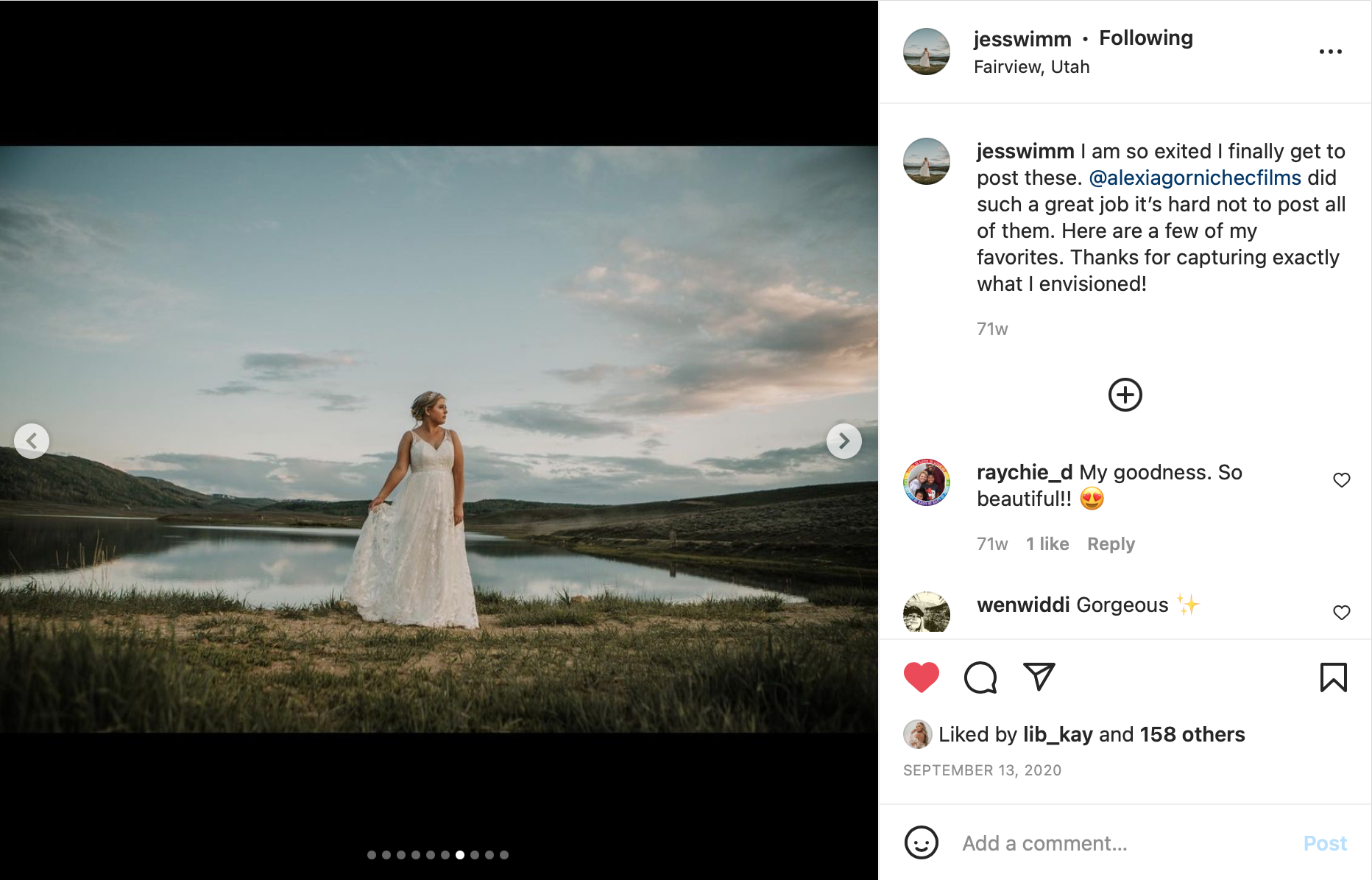Open Fairview, Utah location link
Viewport: 1372px width, 880px height.
coord(1031,67)
